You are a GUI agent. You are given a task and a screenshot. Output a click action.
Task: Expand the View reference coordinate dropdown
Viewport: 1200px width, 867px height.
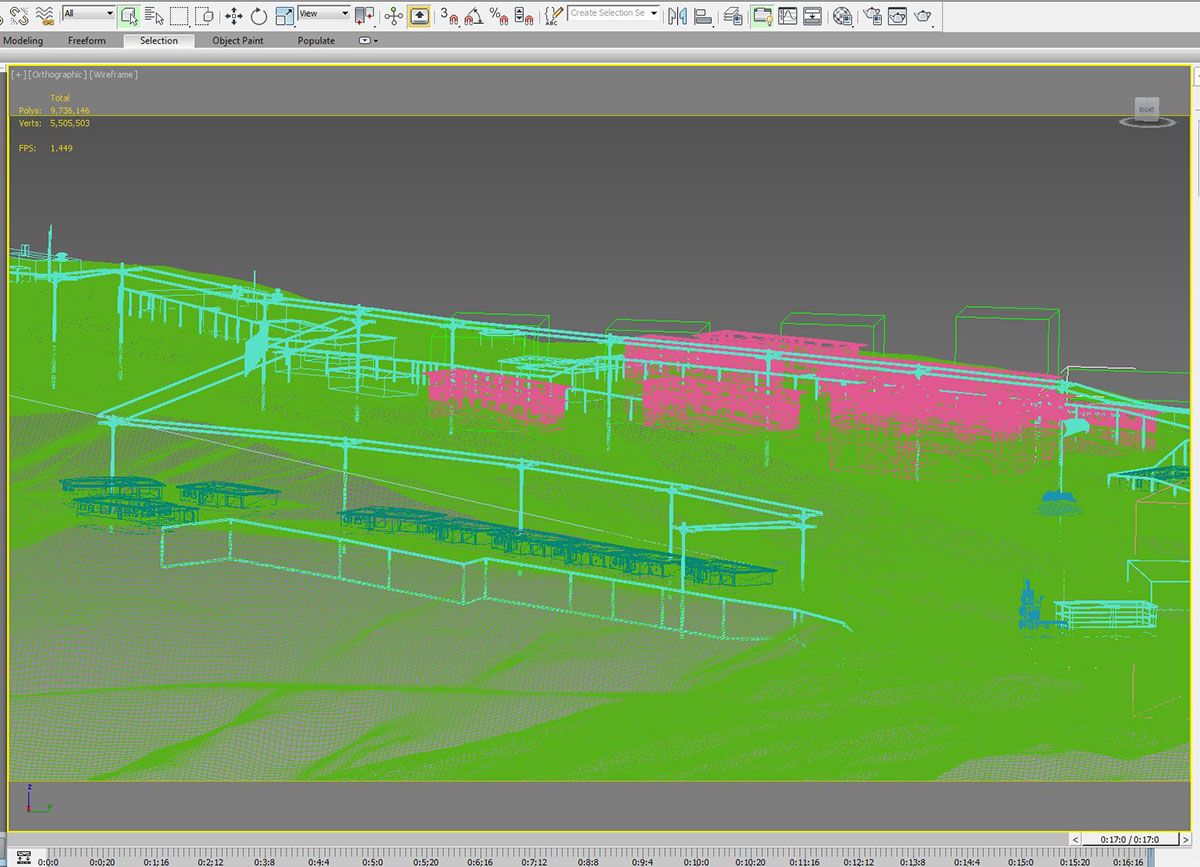point(324,14)
